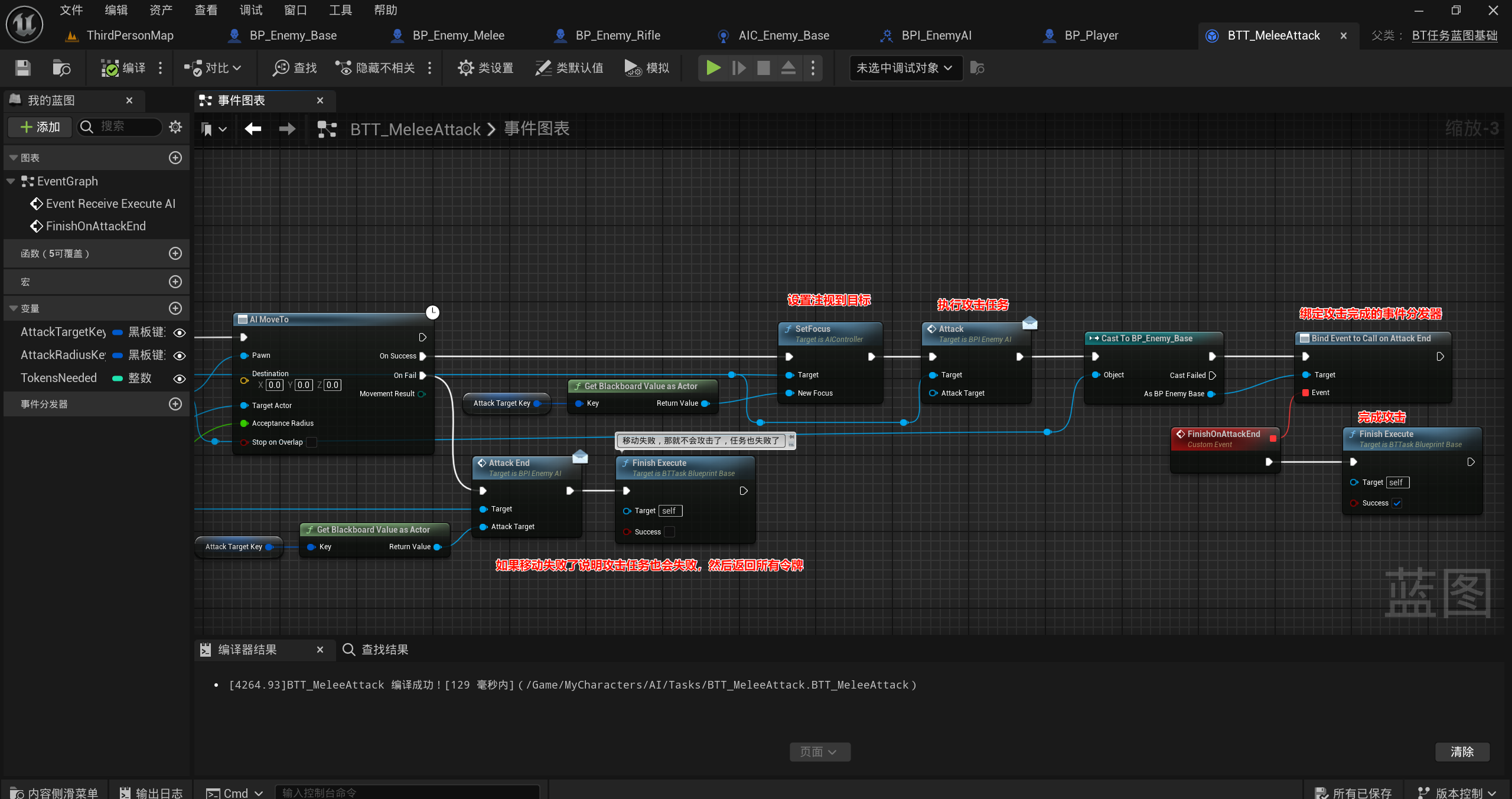Add new variable with plus icon
Image resolution: width=1512 pixels, height=799 pixels.
(x=175, y=308)
